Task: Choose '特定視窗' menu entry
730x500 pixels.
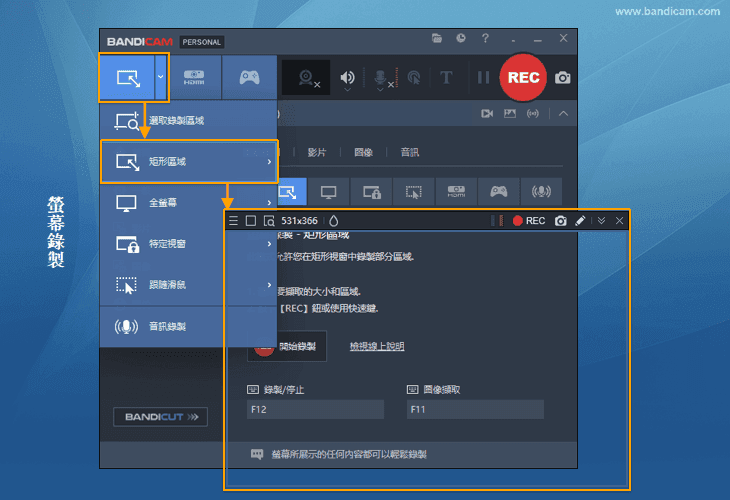Action: [x=189, y=243]
